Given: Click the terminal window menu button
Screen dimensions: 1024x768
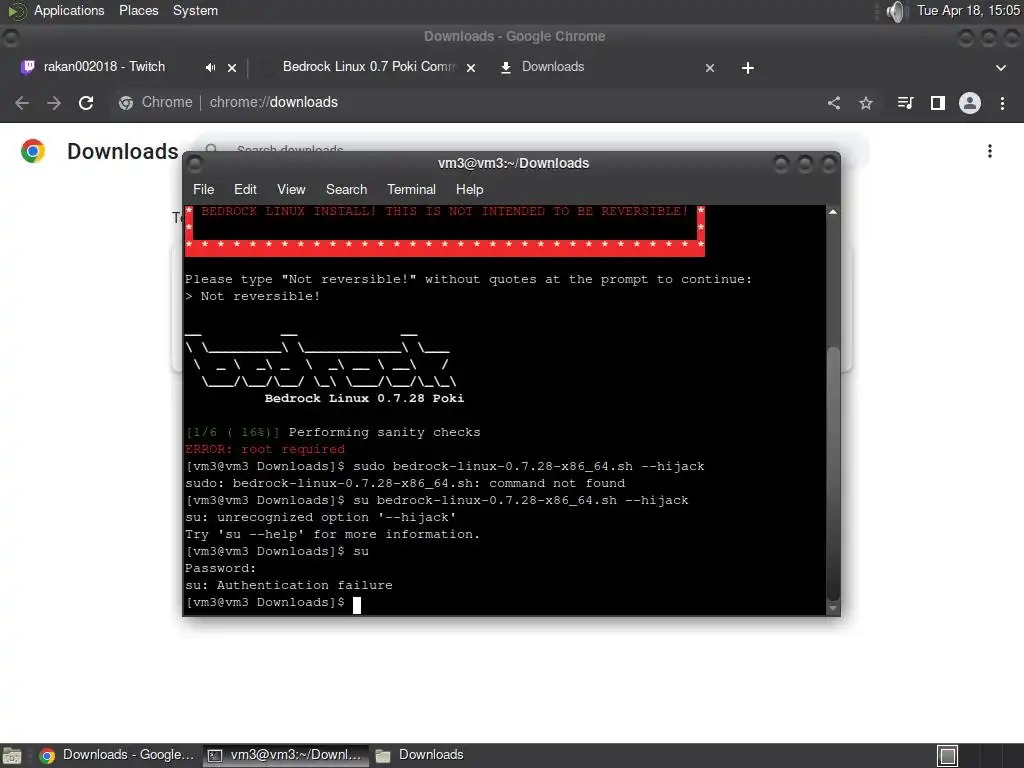Looking at the screenshot, I should [x=195, y=163].
